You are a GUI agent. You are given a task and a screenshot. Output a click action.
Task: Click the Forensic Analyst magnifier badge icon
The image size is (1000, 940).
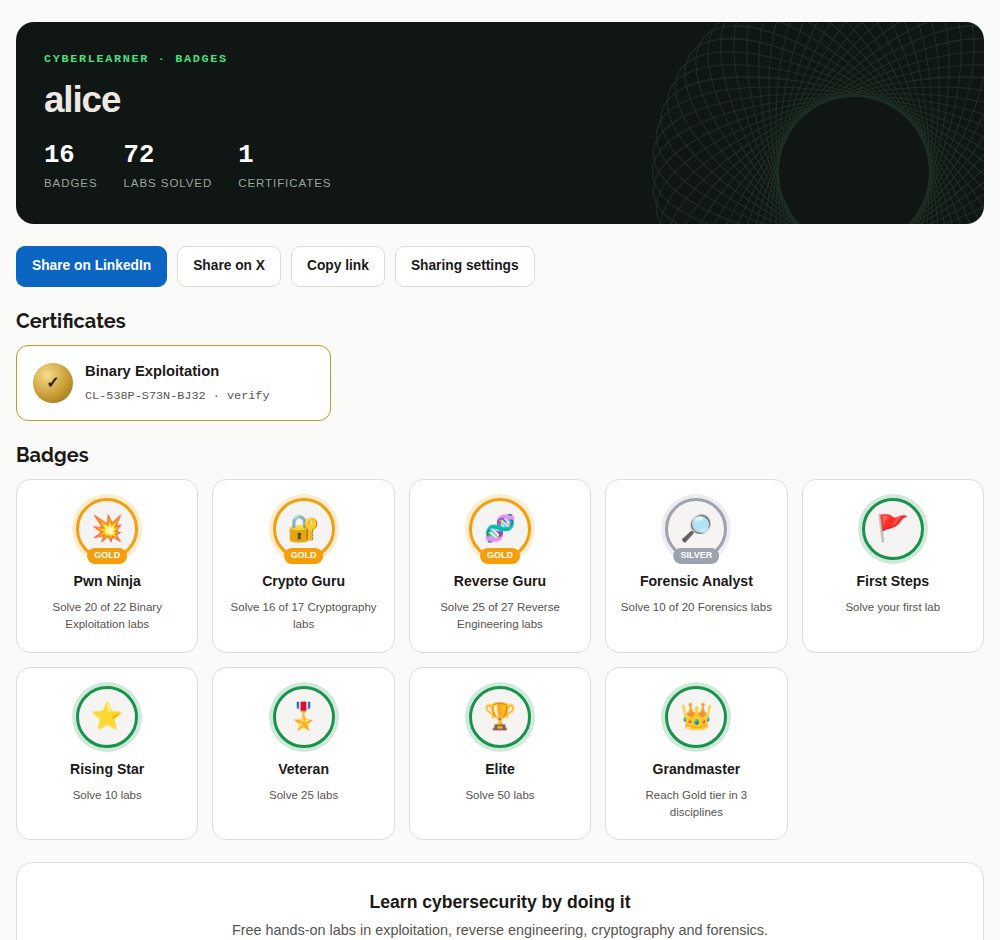tap(696, 529)
